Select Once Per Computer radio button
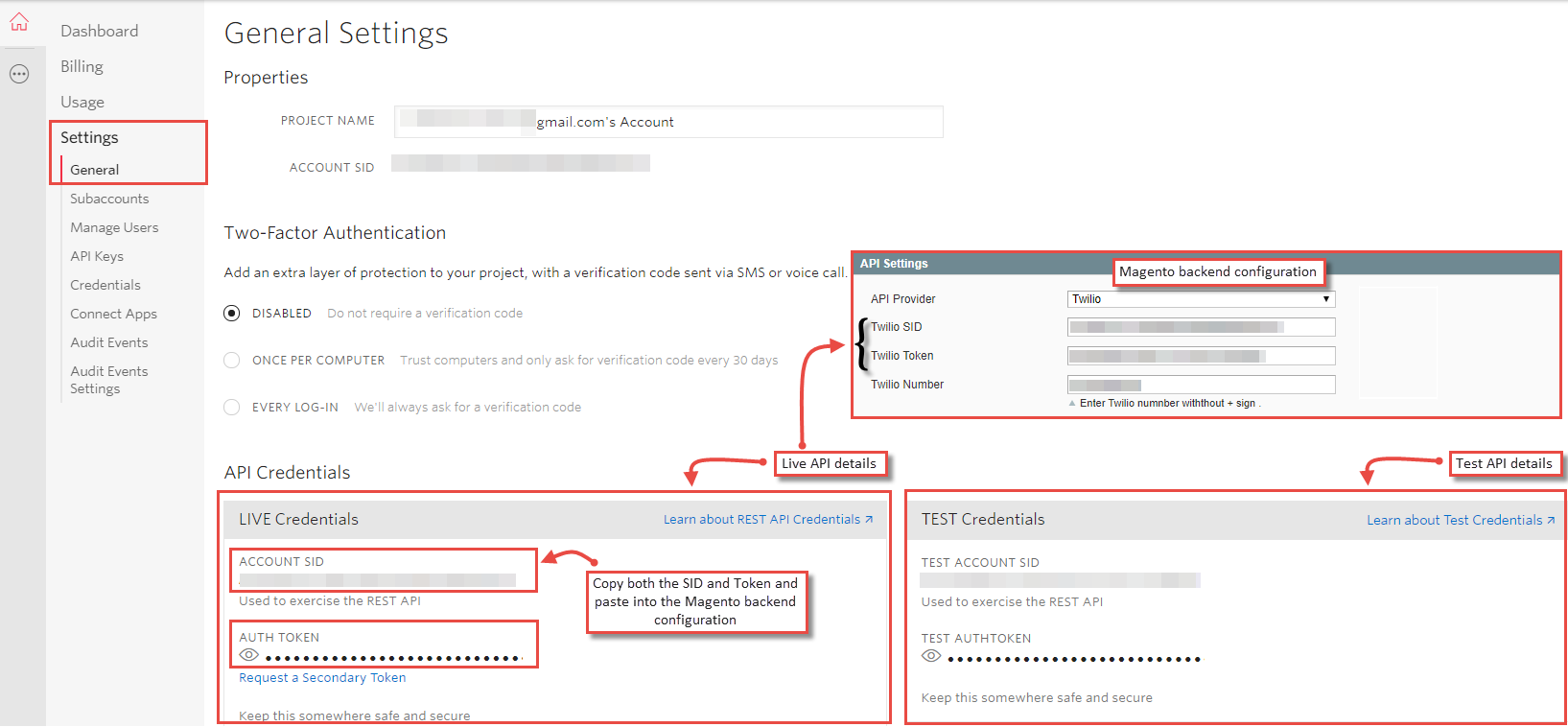This screenshot has width=1568, height=727. [x=232, y=361]
